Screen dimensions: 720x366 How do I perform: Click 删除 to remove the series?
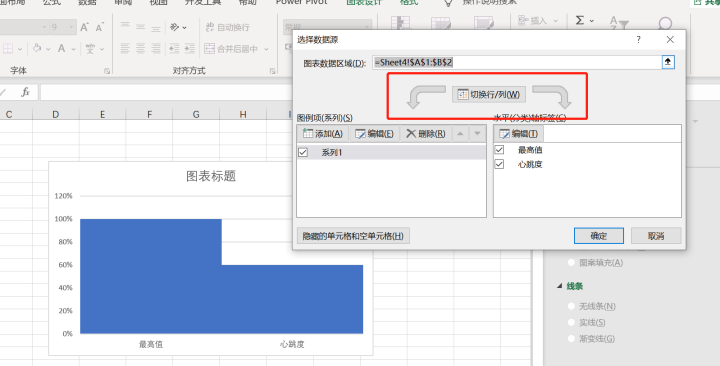[426, 134]
